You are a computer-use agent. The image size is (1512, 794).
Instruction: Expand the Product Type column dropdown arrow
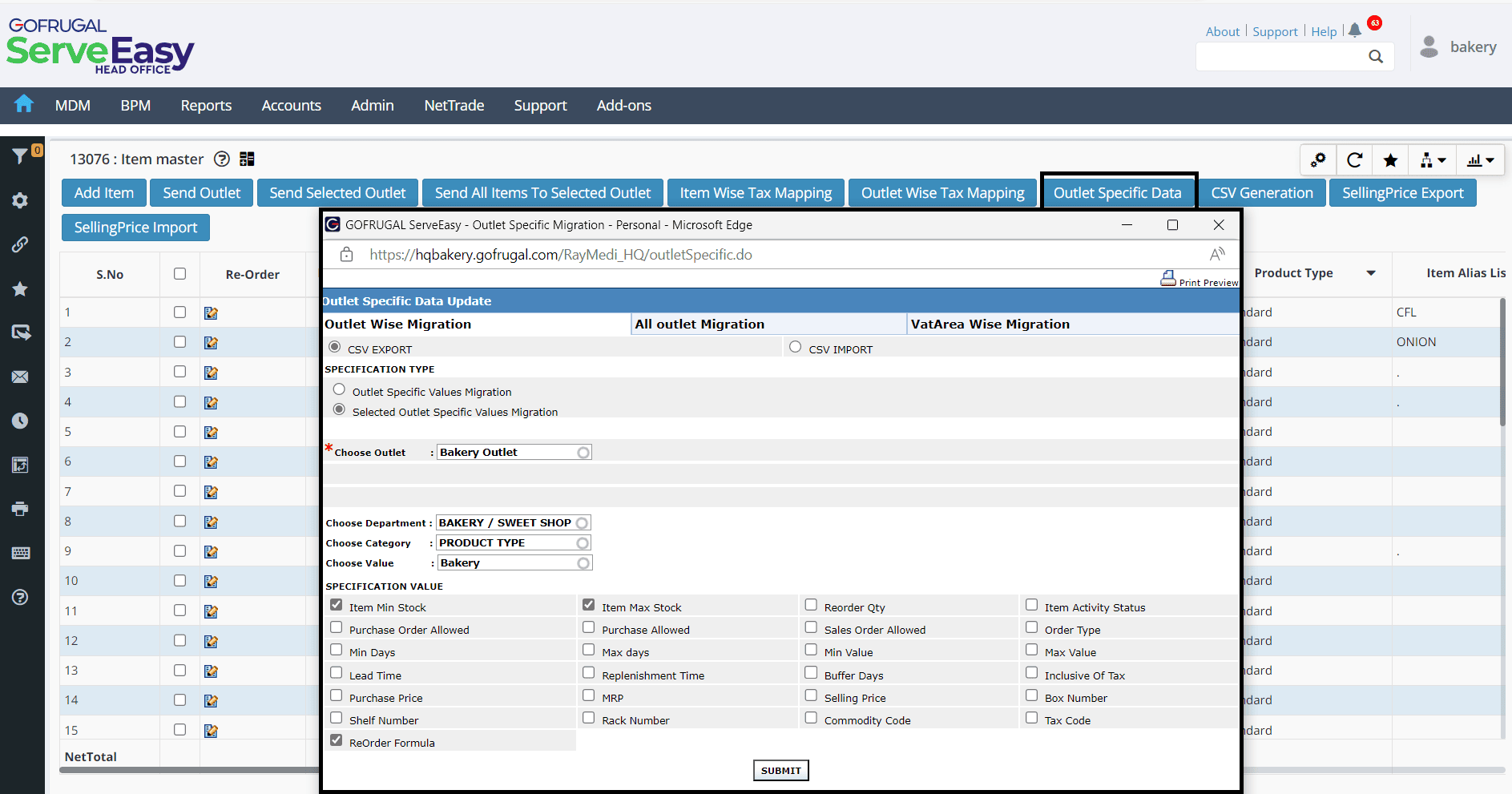pos(1371,273)
